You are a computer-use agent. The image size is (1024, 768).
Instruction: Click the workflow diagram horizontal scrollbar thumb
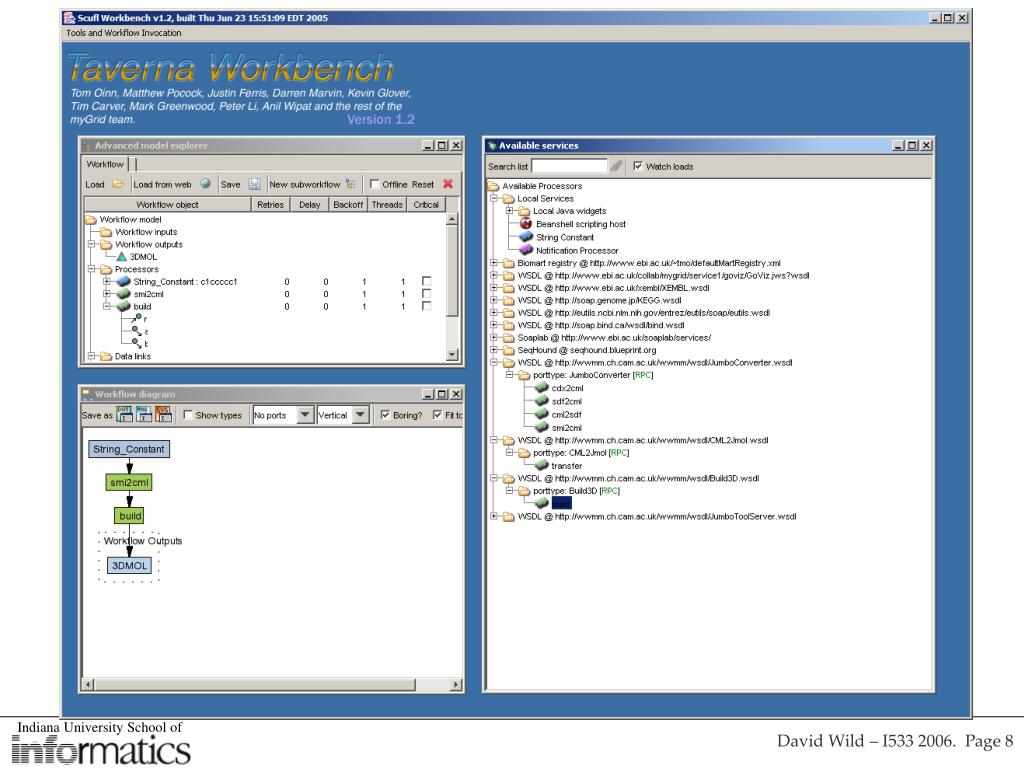(x=255, y=684)
